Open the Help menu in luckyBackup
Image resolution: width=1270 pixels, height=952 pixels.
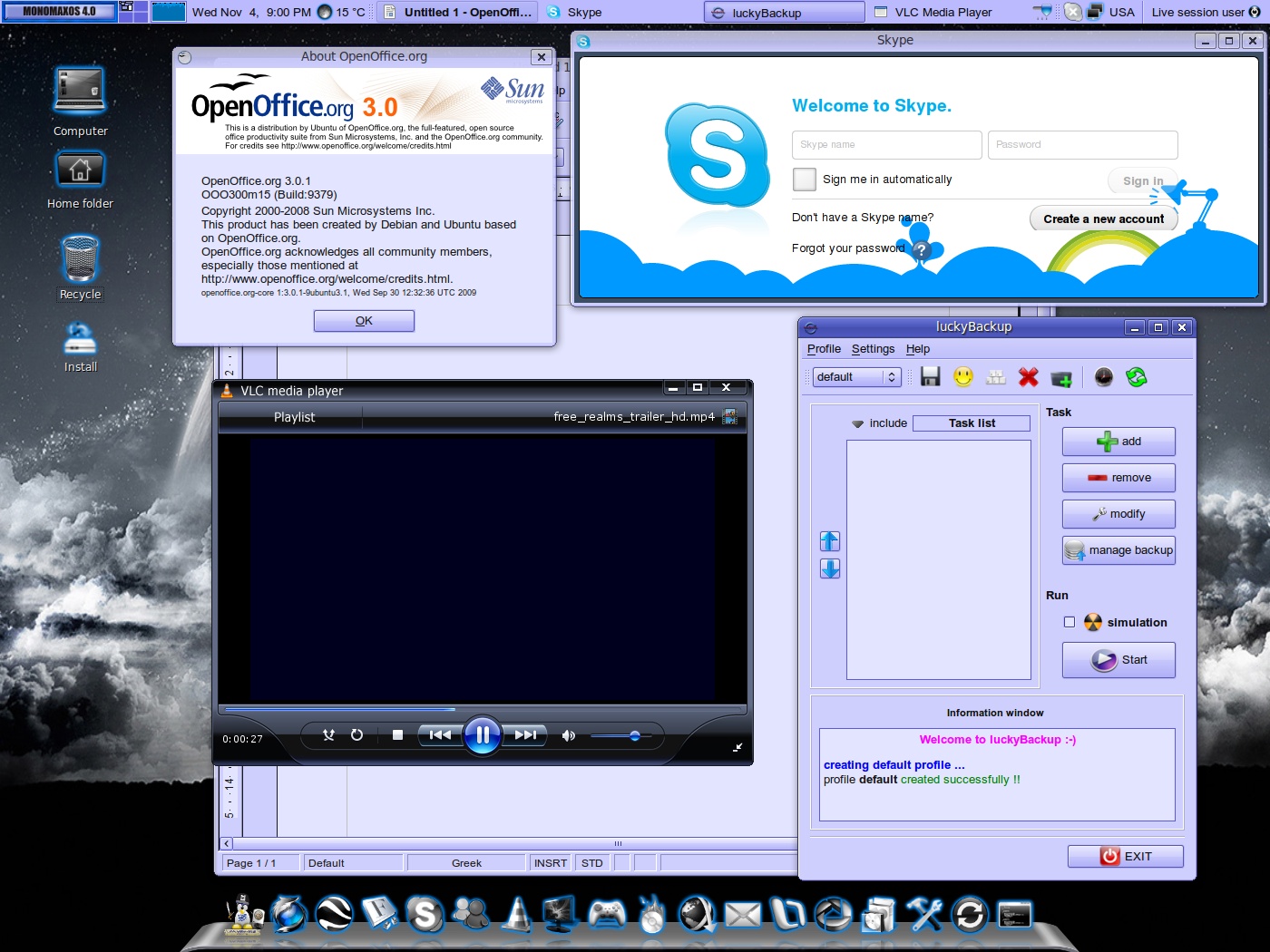[x=918, y=349]
